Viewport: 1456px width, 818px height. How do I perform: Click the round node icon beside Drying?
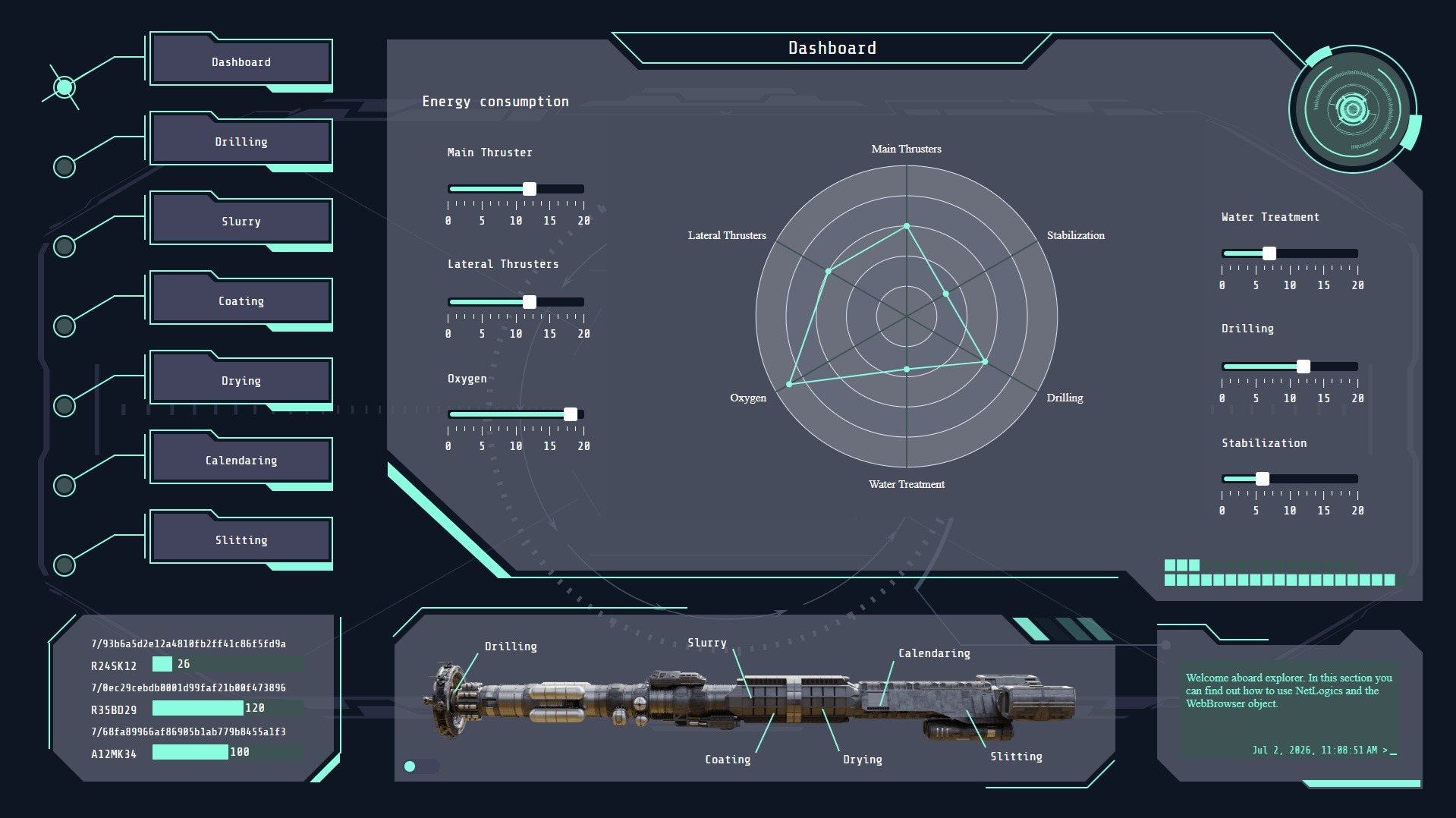64,406
